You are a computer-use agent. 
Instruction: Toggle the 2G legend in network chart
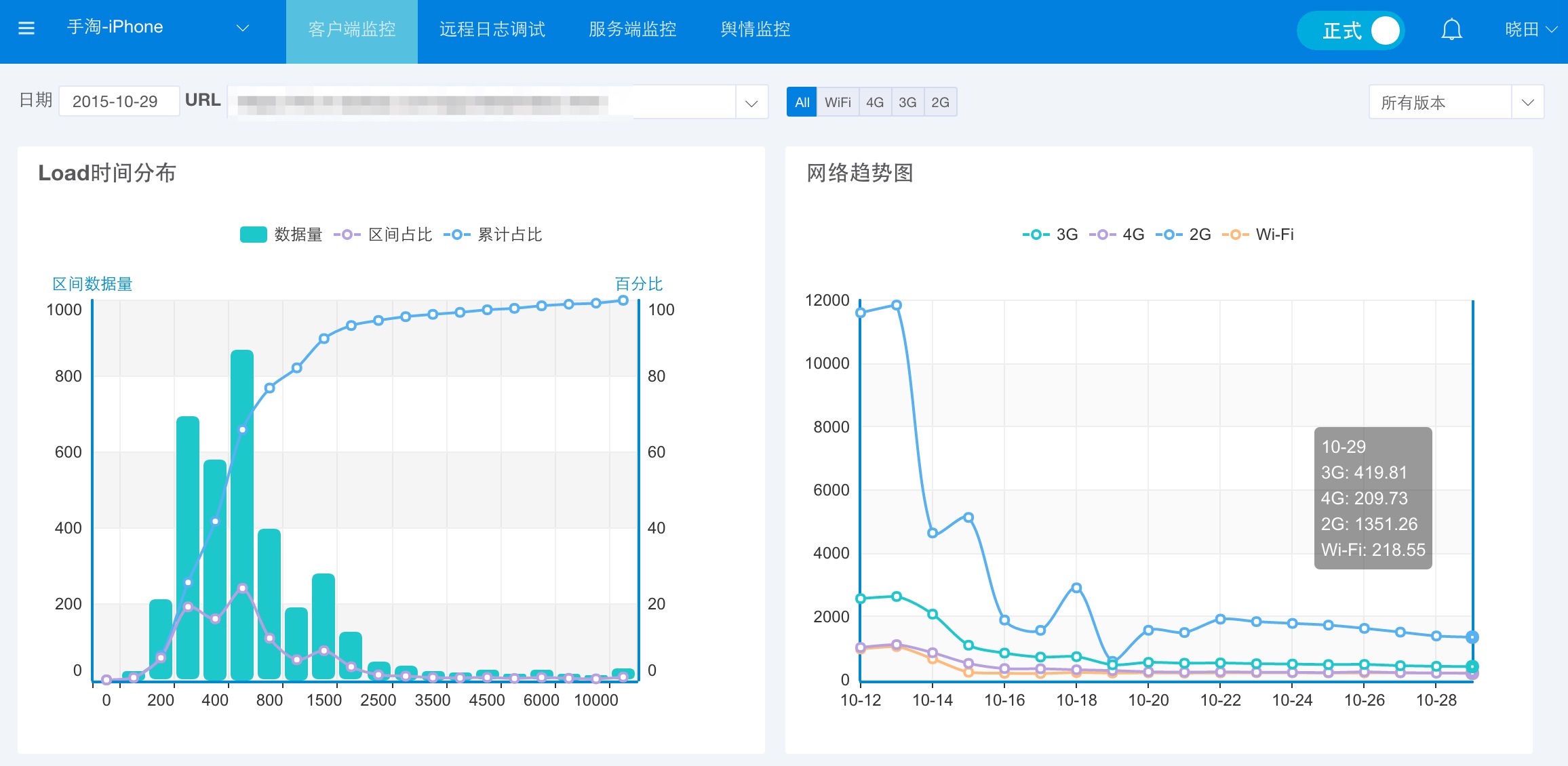(x=1183, y=235)
